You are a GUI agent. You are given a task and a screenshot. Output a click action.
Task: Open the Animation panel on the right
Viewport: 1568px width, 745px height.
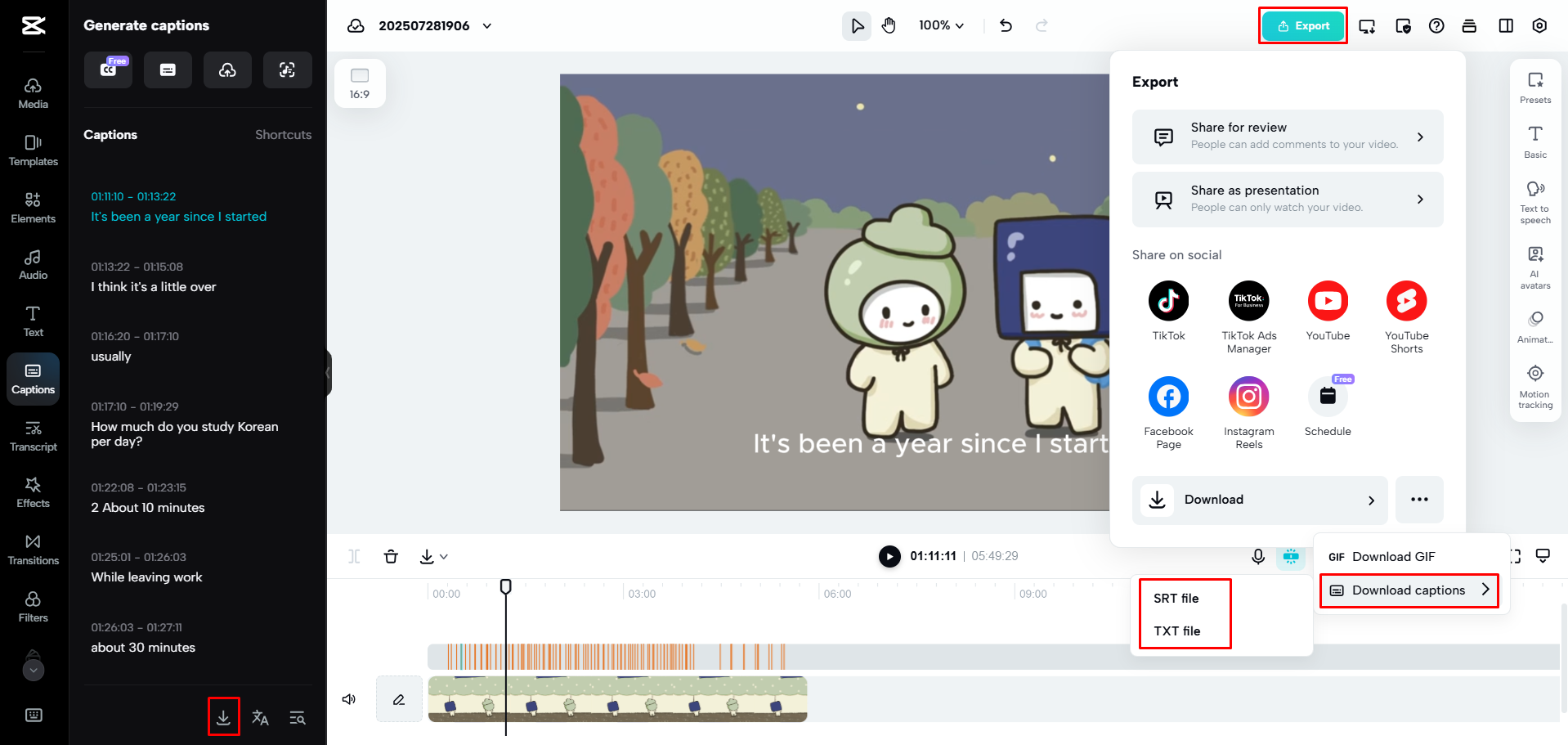[1535, 327]
